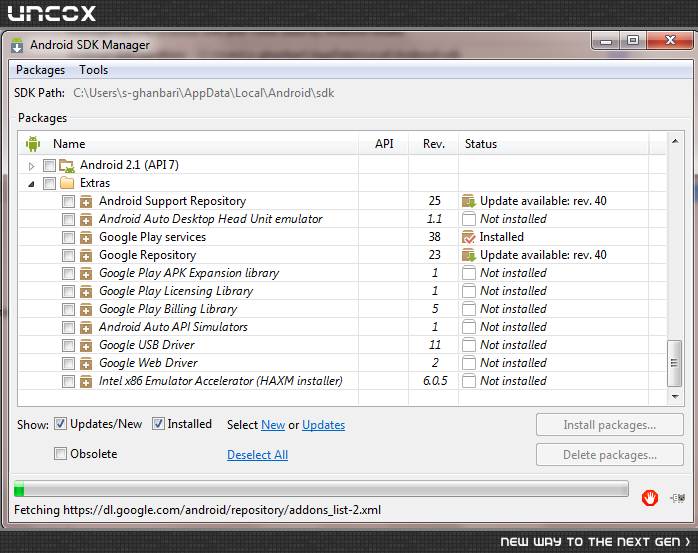Click the Android robot icon in the Name header
Screen dimensions: 698x553
pos(33,144)
